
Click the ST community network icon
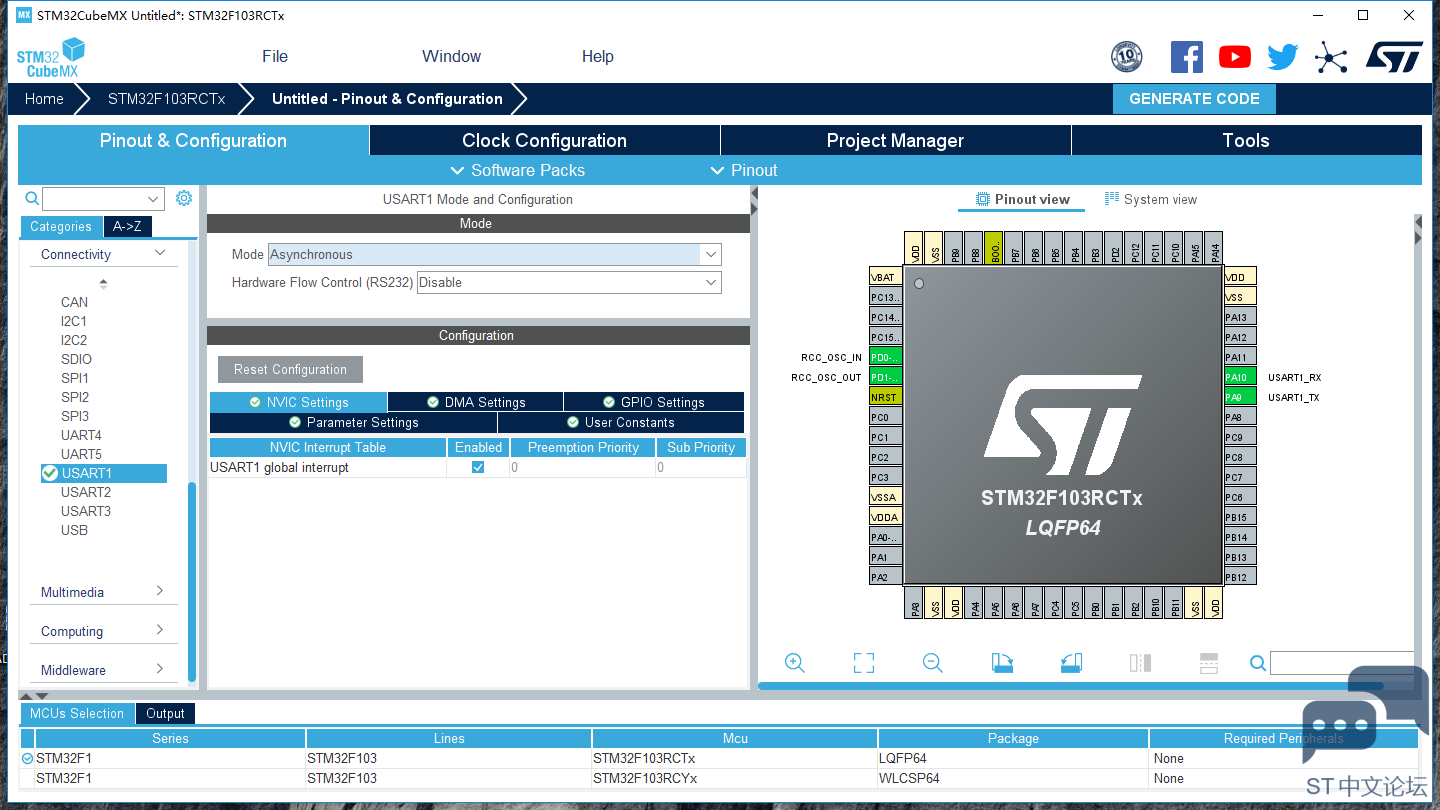tap(1331, 57)
